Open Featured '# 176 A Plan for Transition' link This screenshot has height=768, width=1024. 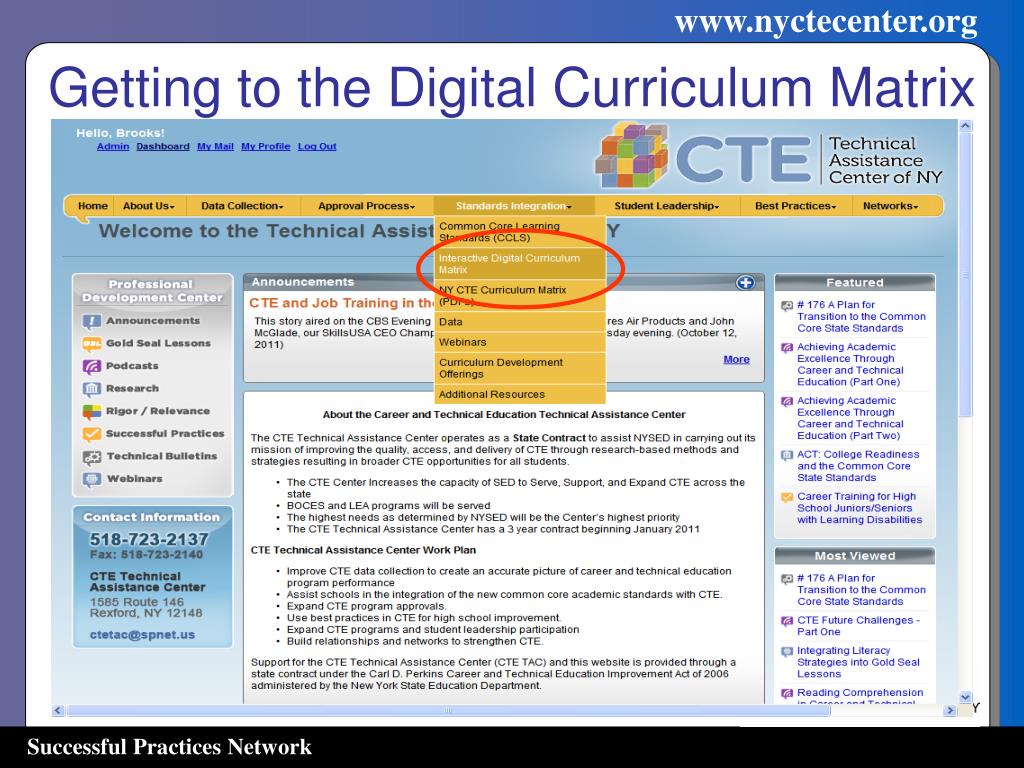click(x=861, y=317)
